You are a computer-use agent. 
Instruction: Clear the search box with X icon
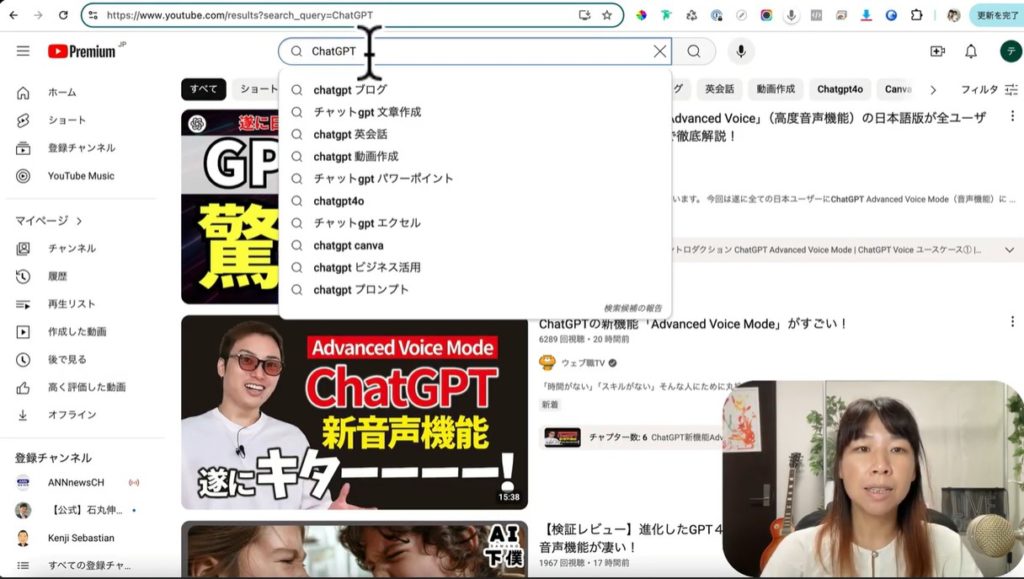[x=659, y=51]
